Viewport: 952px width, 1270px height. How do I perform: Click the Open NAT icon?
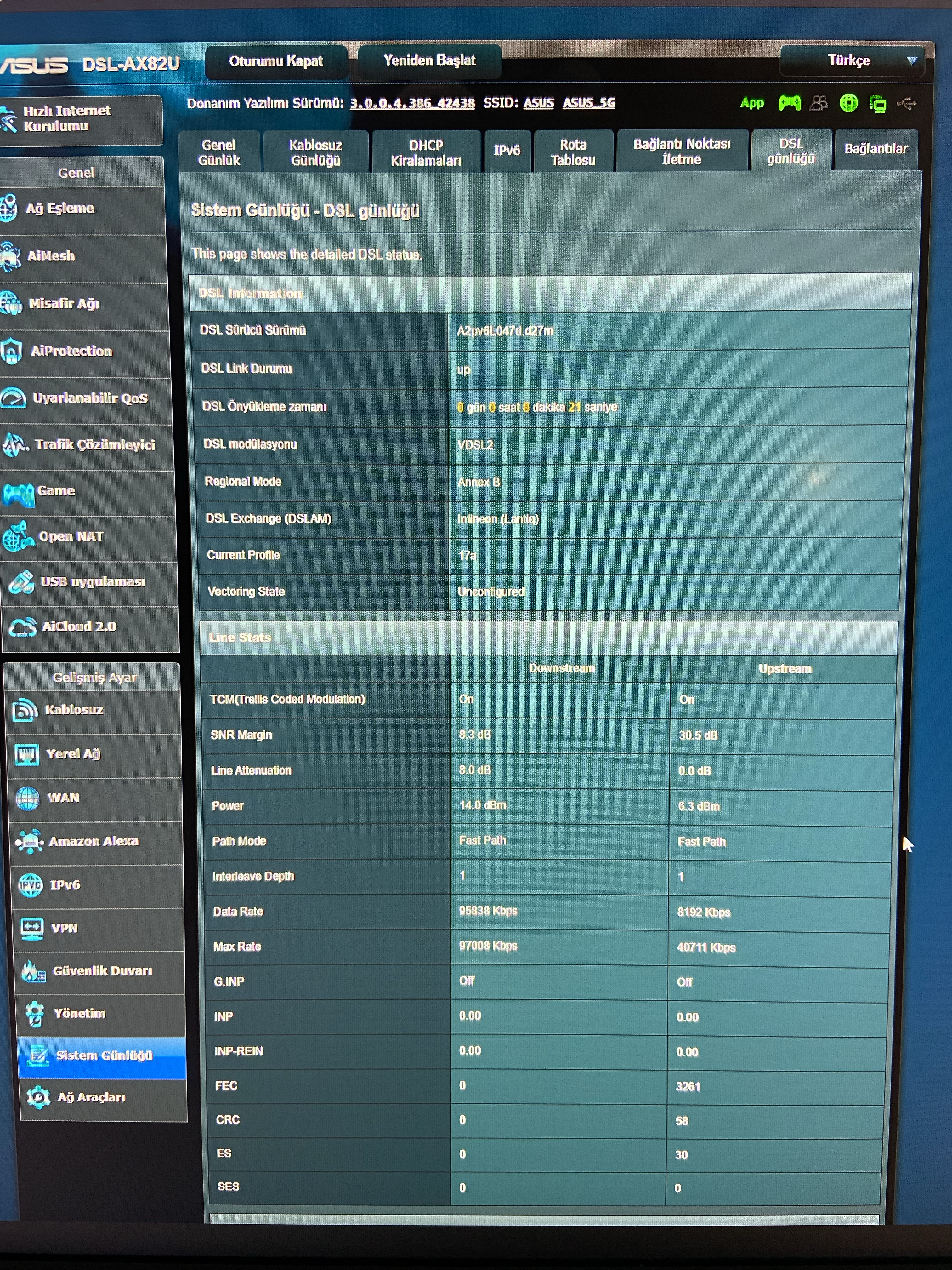point(18,536)
